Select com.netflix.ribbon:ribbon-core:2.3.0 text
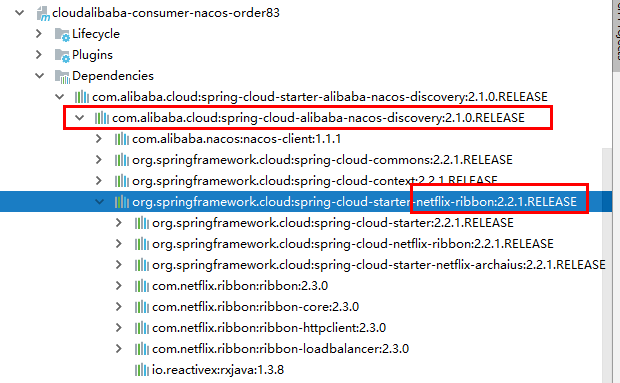Image resolution: width=620 pixels, height=383 pixels. [x=255, y=307]
